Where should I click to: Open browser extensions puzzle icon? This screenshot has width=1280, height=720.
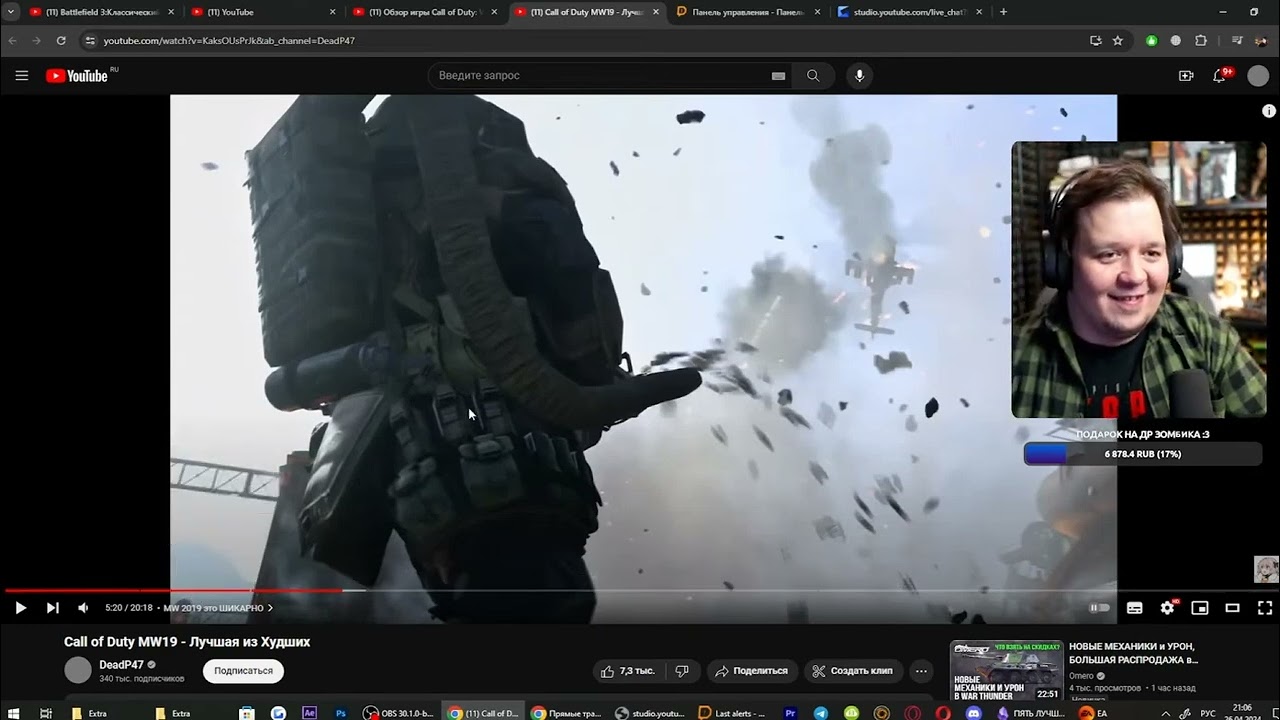click(x=1201, y=41)
